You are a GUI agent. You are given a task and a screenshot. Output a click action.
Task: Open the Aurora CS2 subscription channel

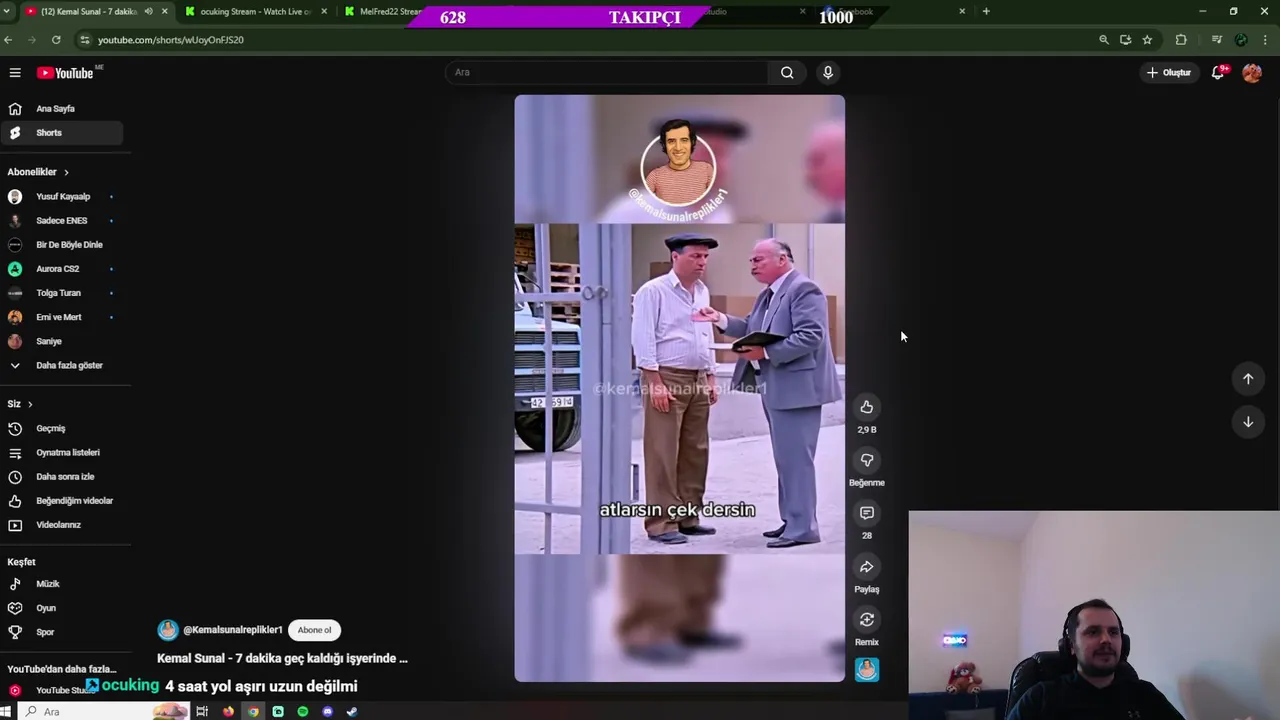(62, 269)
